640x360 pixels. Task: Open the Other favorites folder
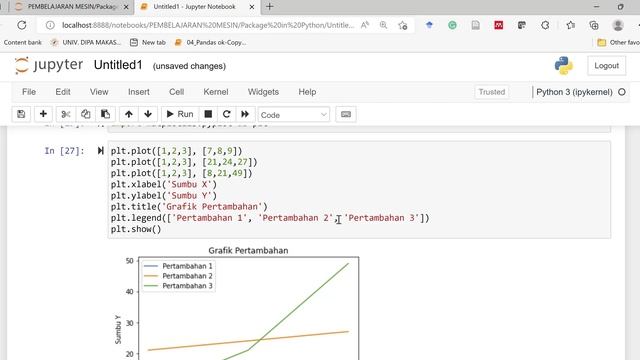[618, 42]
